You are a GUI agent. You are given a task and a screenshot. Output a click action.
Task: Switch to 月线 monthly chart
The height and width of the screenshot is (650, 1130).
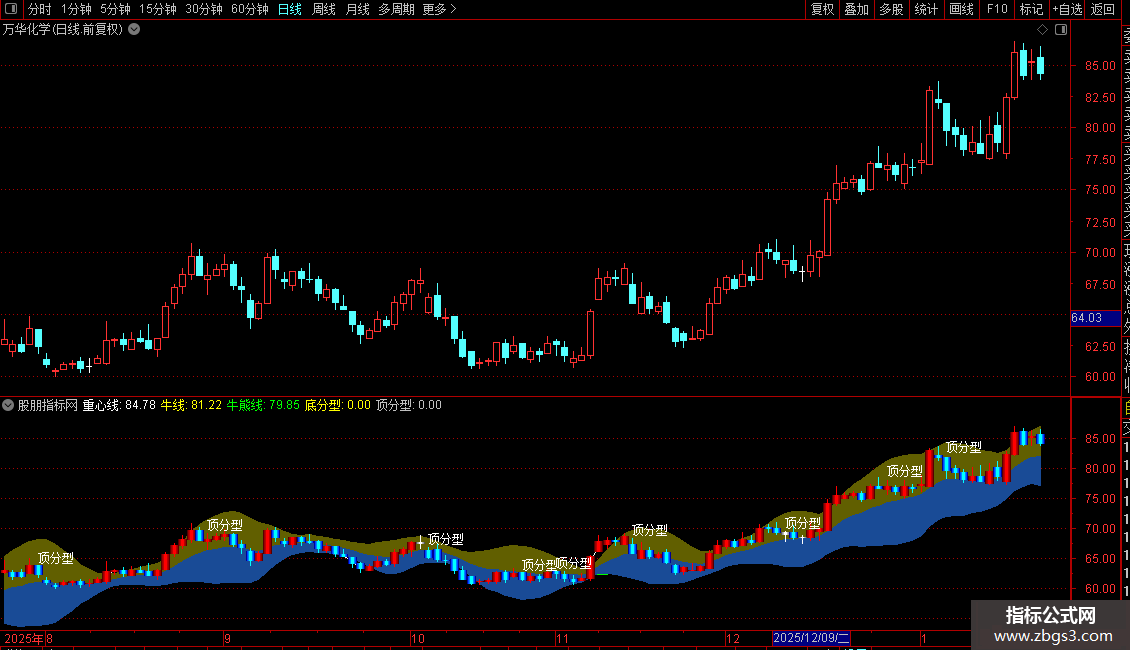(357, 9)
